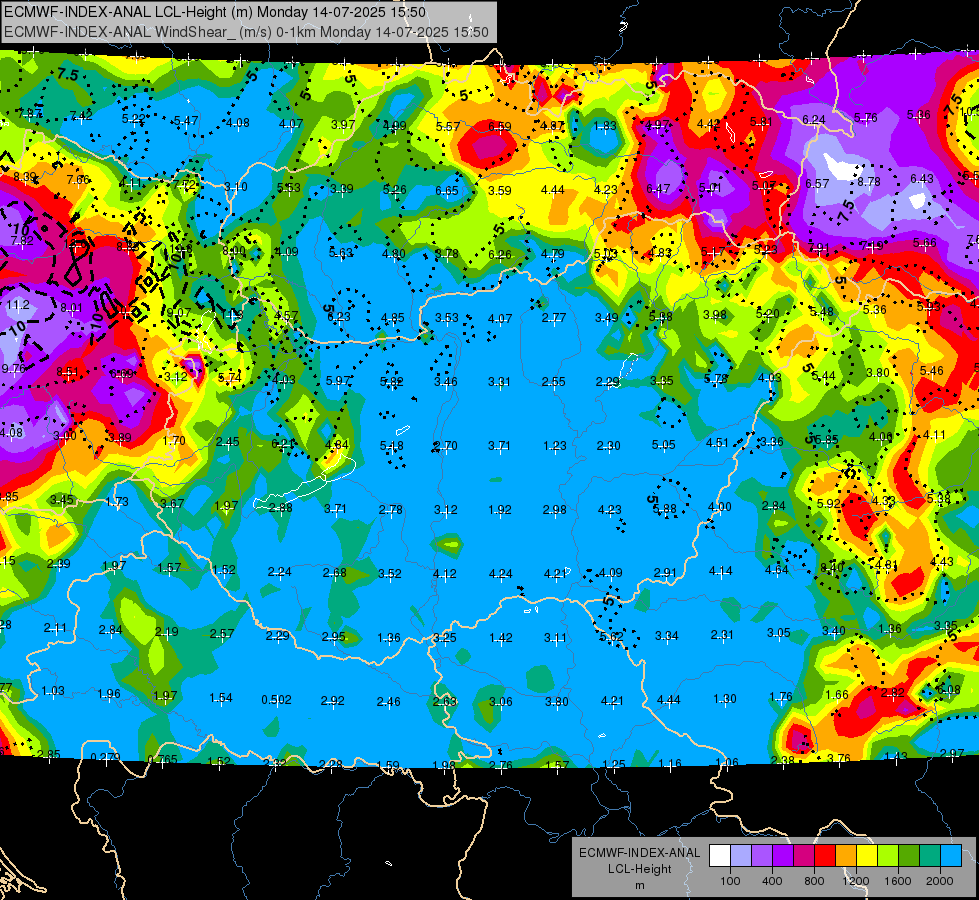Click the teal legend swatch
Viewport: 979px width, 900px height.
pos(930,856)
